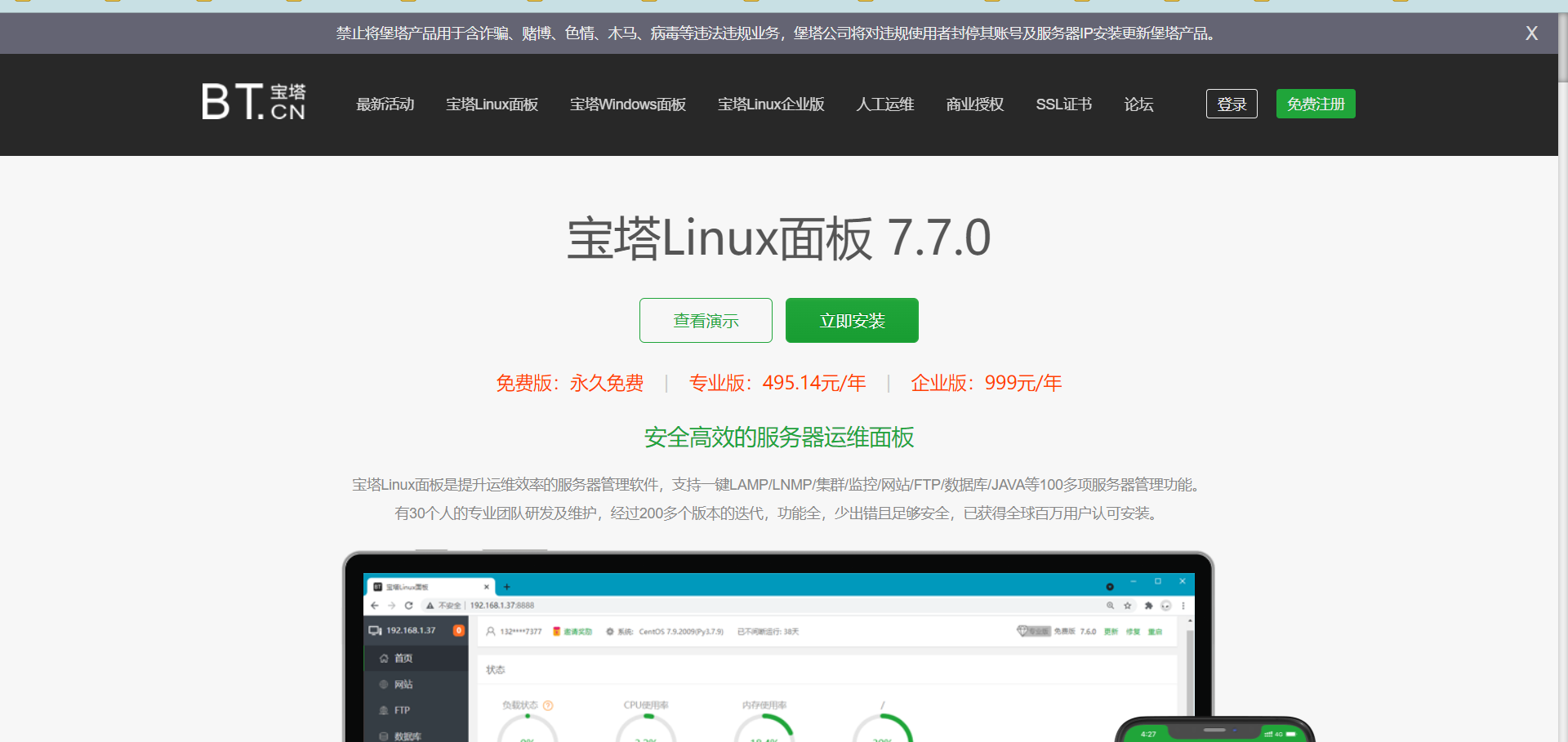Click the laptop panel screenshot image

point(778,646)
